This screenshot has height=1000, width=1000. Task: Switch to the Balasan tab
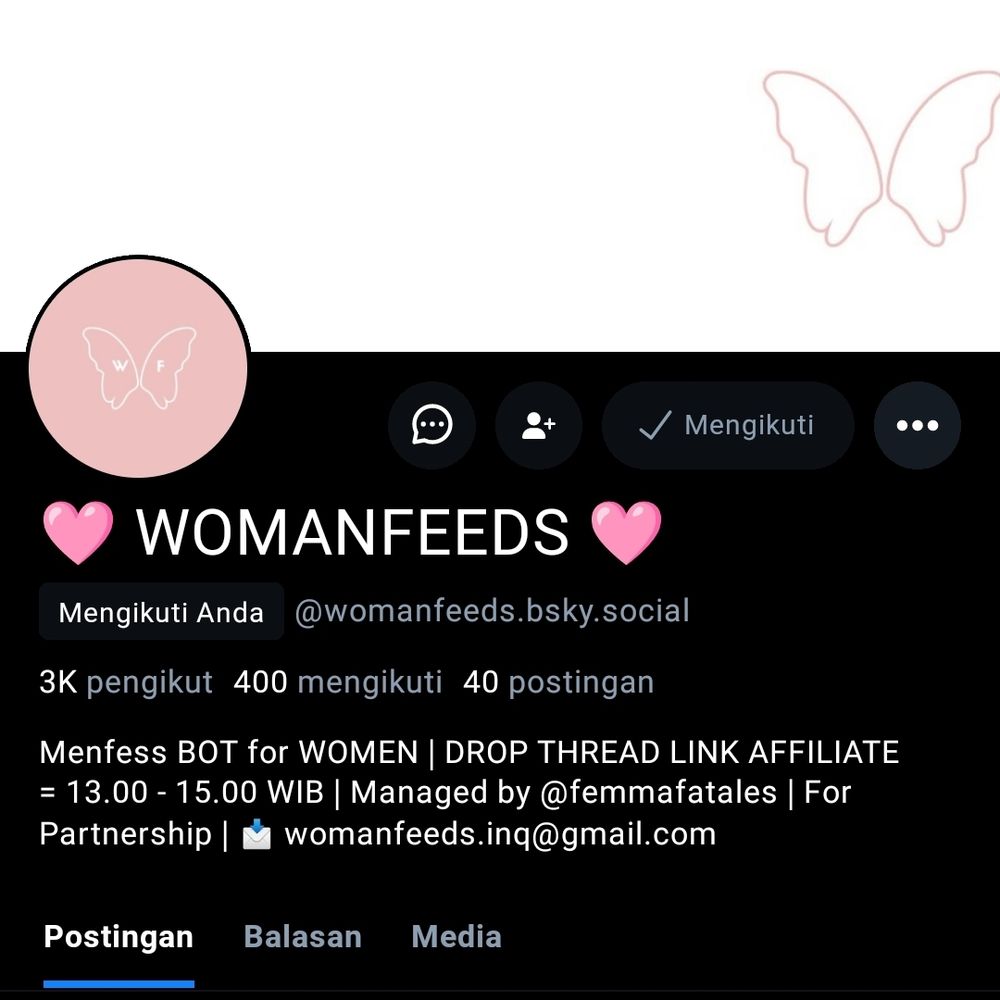(303, 937)
